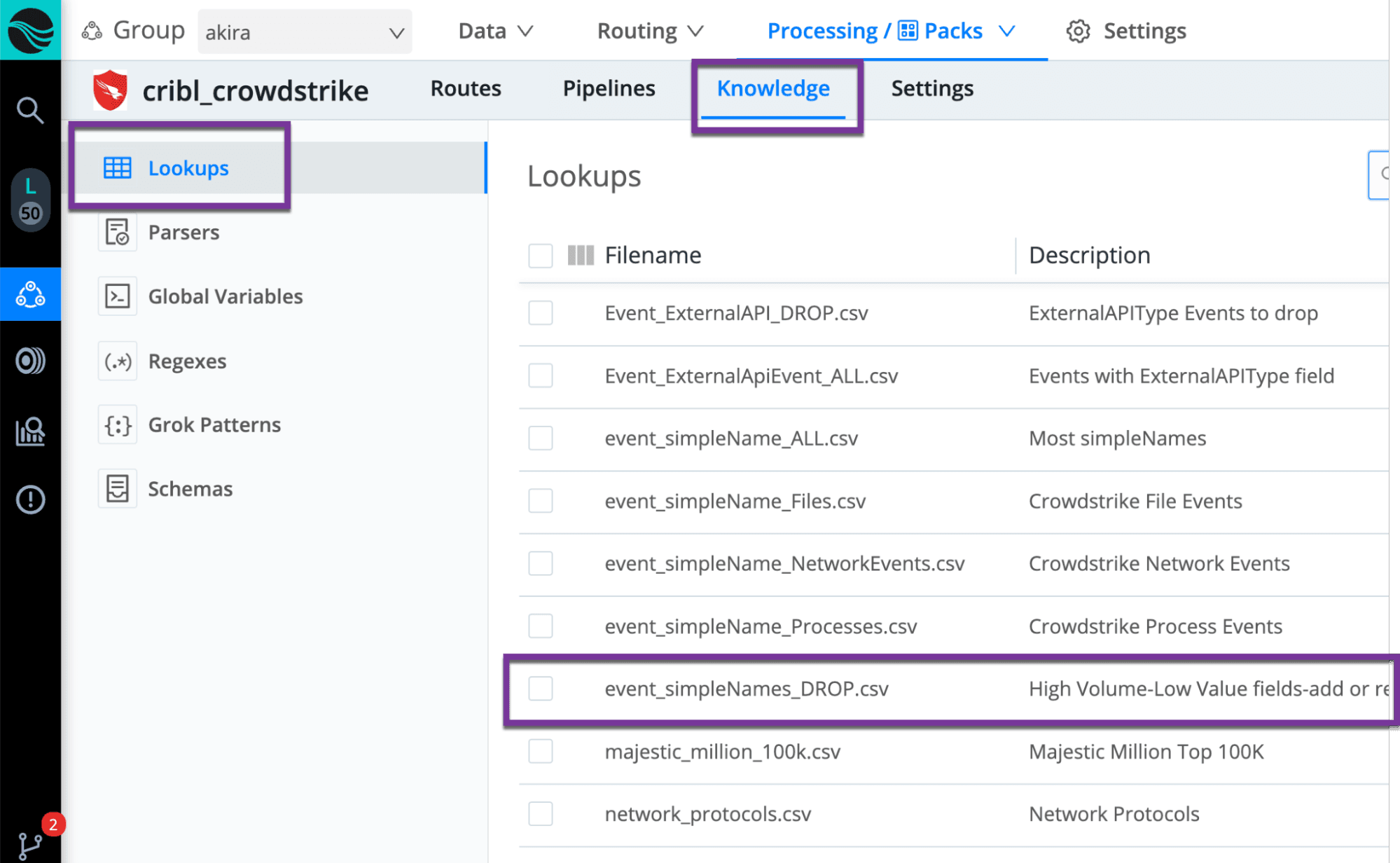Image resolution: width=1400 pixels, height=863 pixels.
Task: Switch to the Routes tab
Action: point(466,89)
